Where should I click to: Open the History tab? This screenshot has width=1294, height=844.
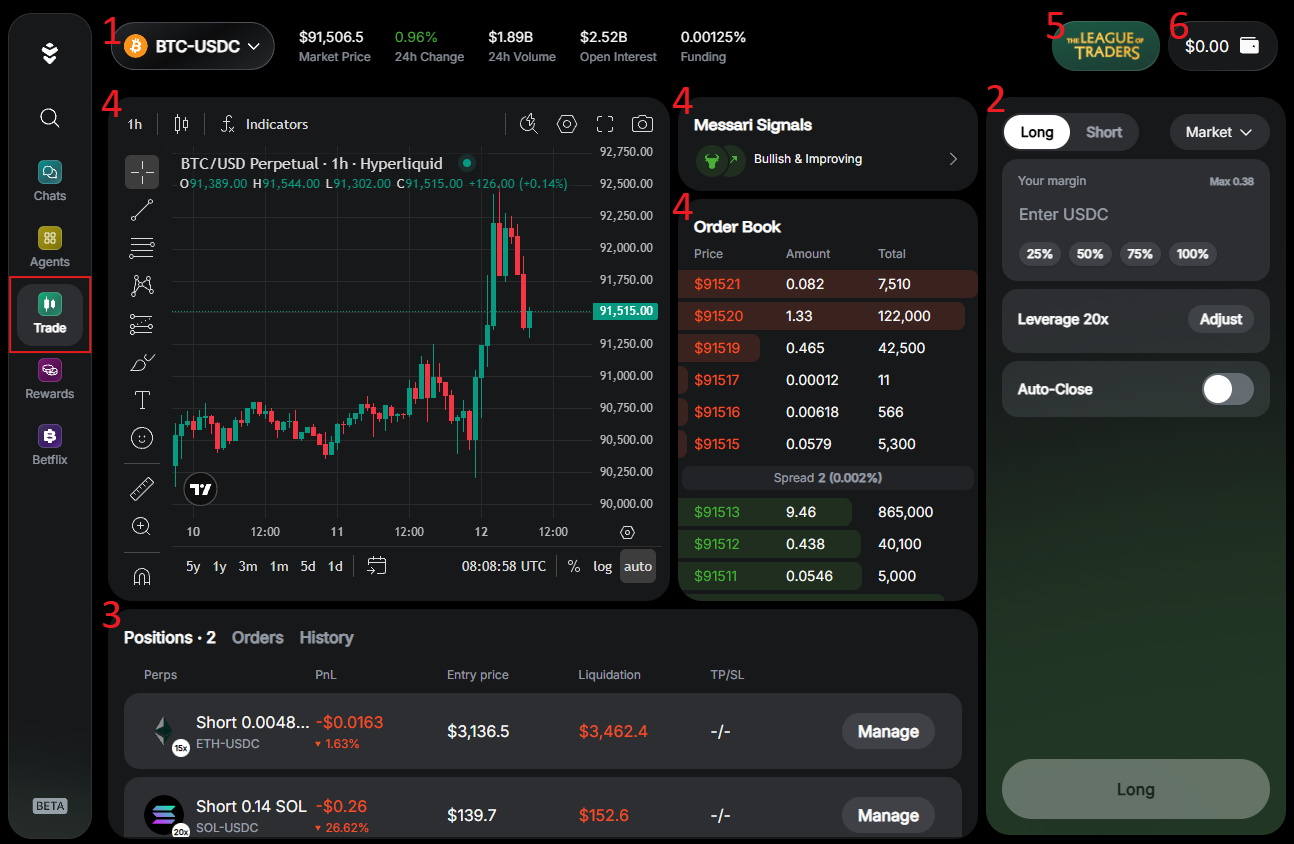(326, 637)
